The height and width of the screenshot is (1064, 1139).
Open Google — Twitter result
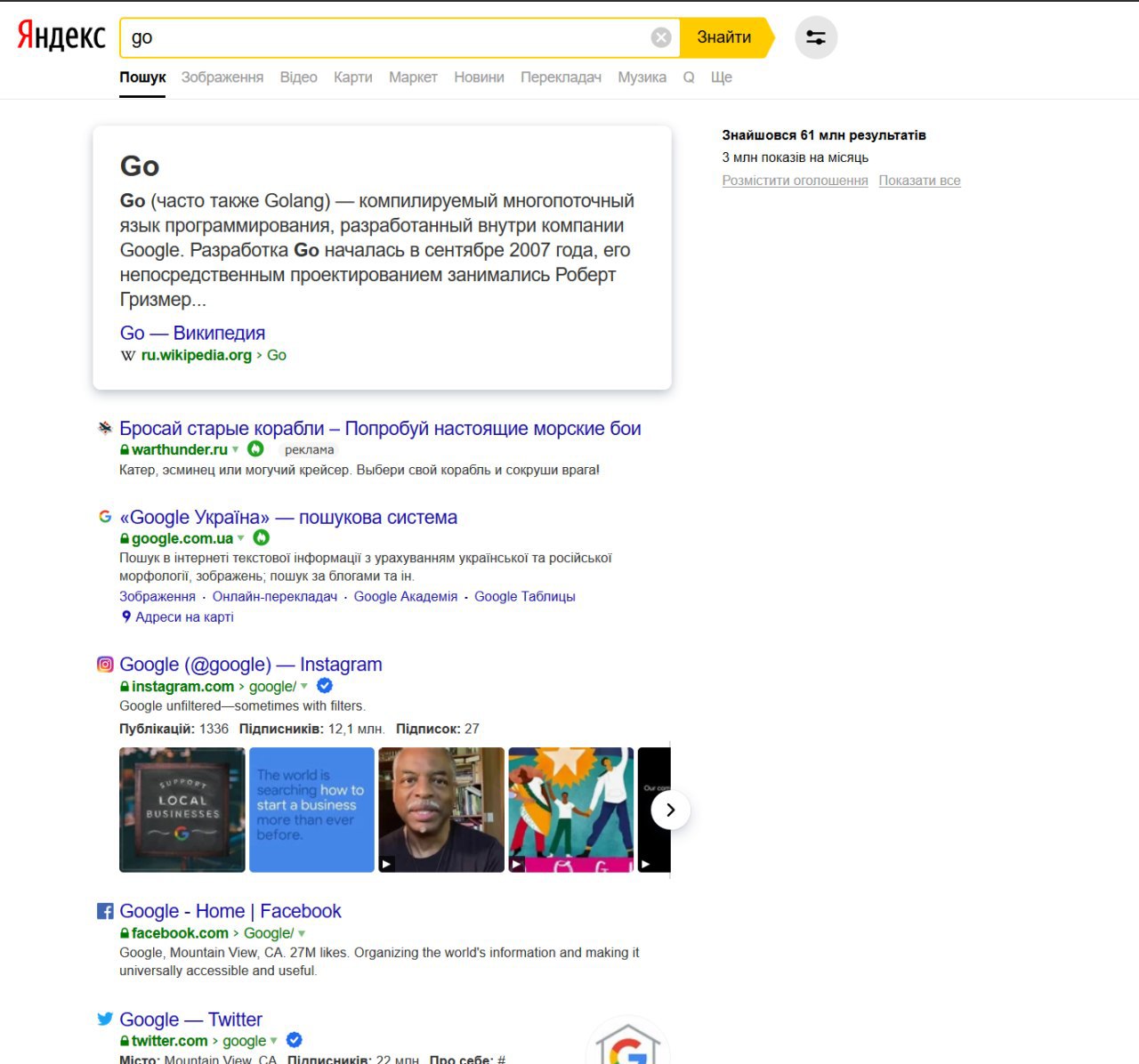[190, 1019]
